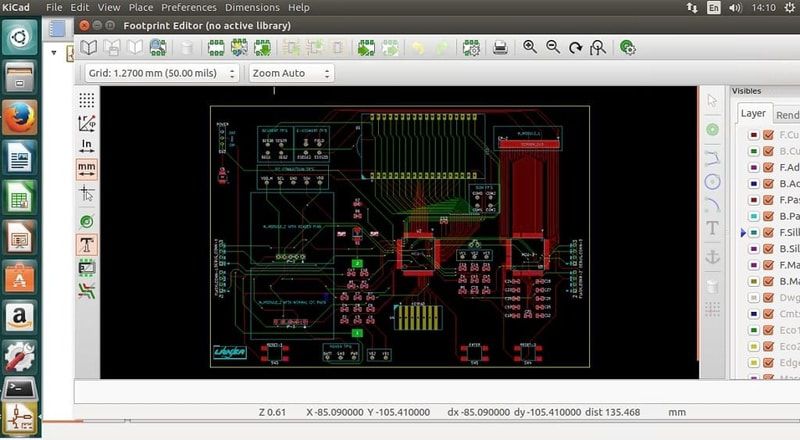Viewport: 800px width, 440px height.
Task: Switch units to millimeters
Action: click(x=87, y=169)
